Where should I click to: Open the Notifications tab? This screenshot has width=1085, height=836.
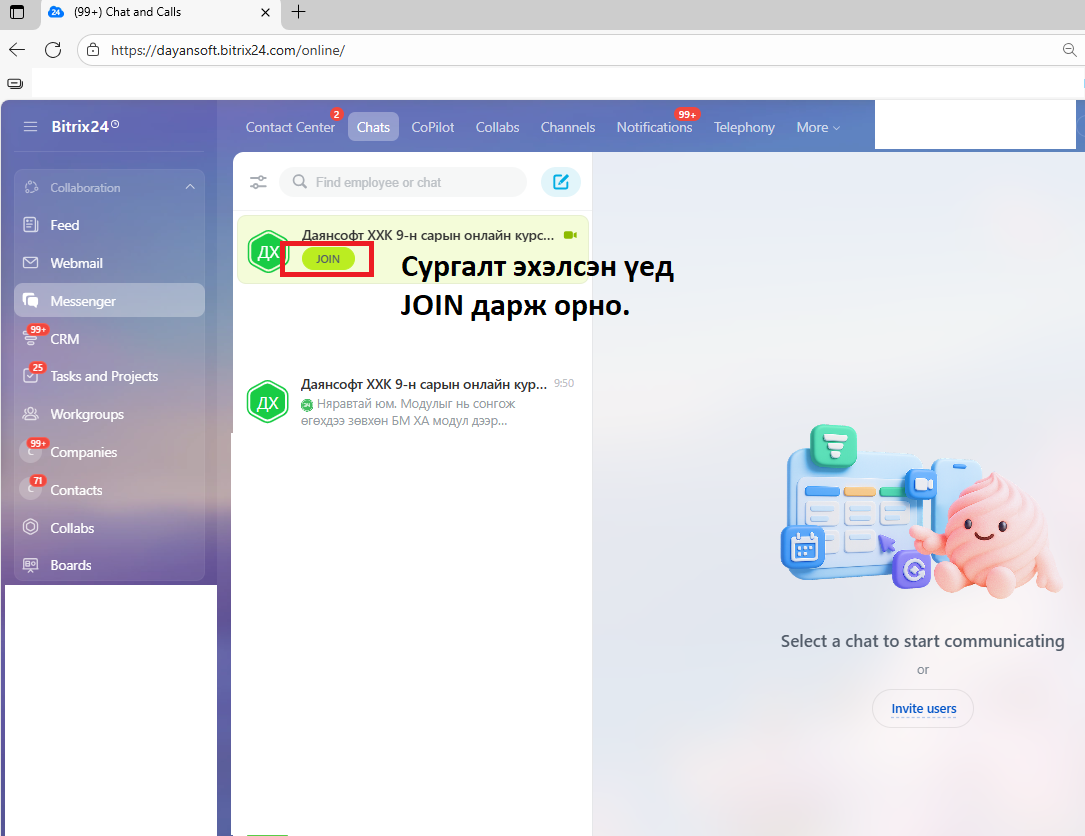click(654, 127)
